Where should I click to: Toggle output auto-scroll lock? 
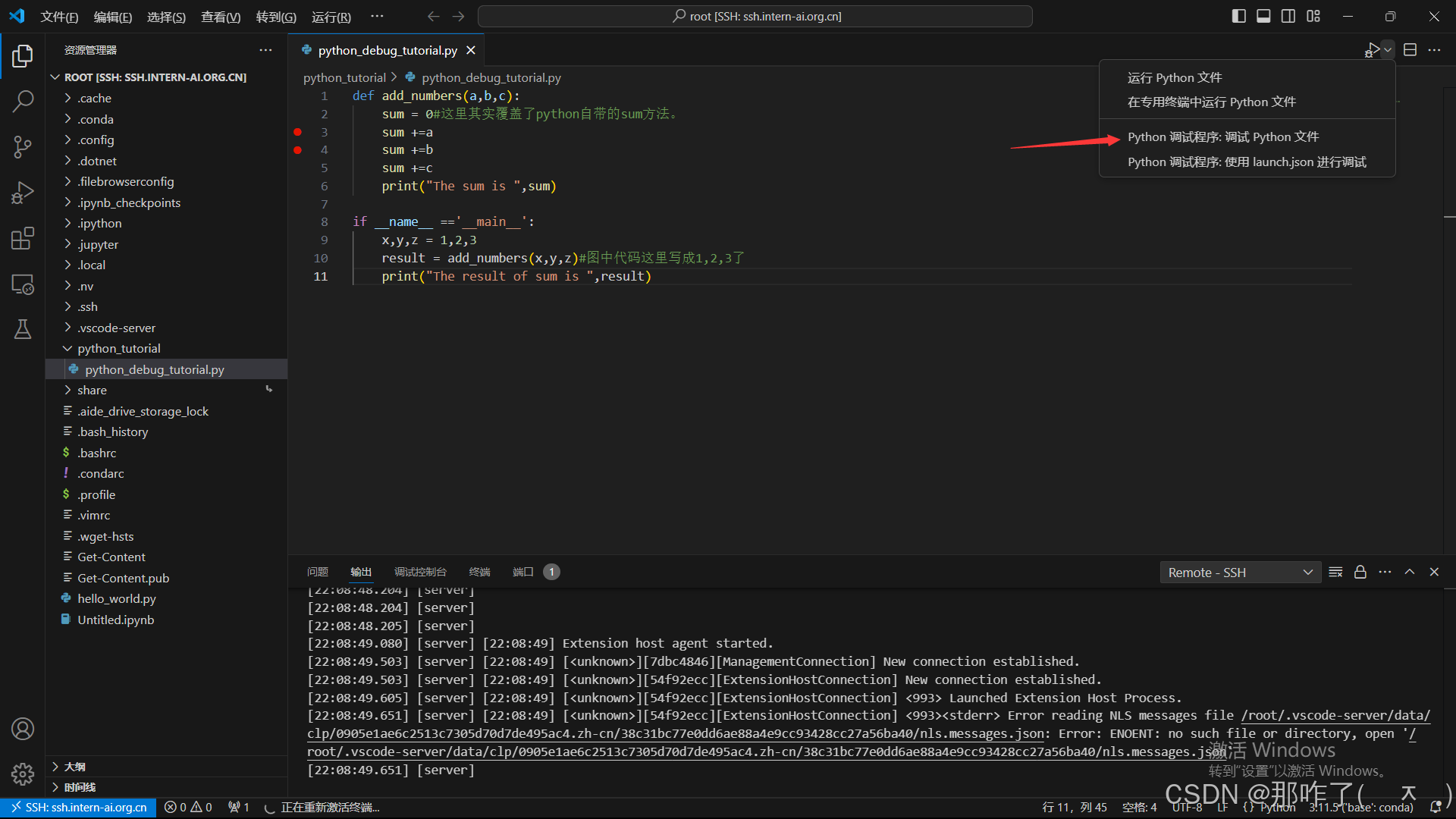(1360, 572)
